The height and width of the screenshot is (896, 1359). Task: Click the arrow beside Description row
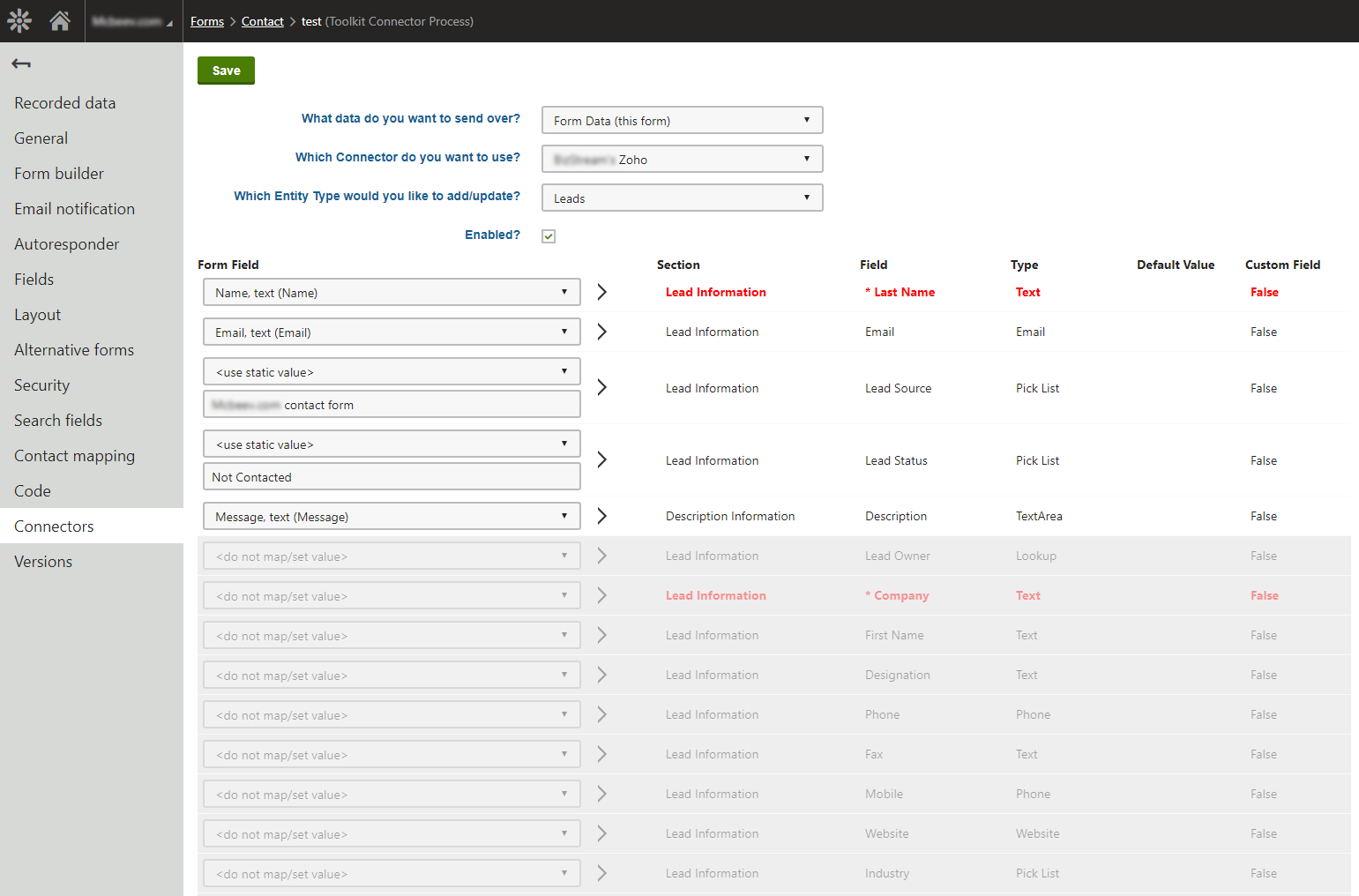coord(601,516)
